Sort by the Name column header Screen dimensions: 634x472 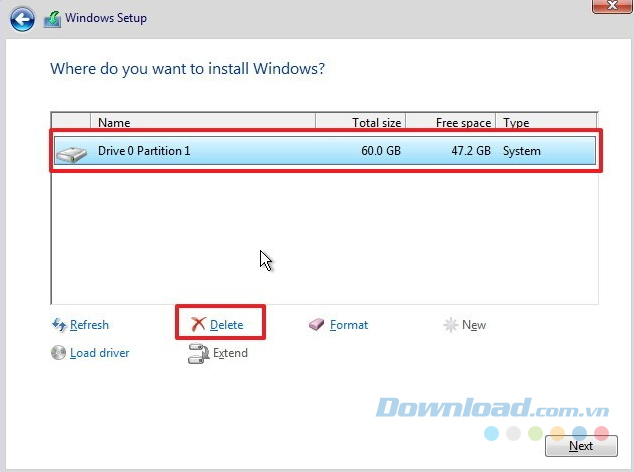203,122
